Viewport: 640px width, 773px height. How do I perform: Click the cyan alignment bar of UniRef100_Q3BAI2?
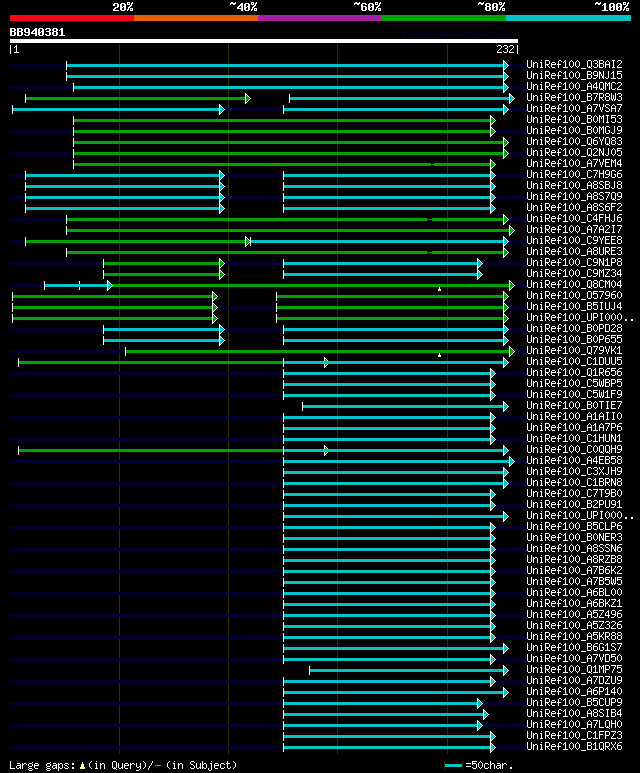(x=285, y=65)
